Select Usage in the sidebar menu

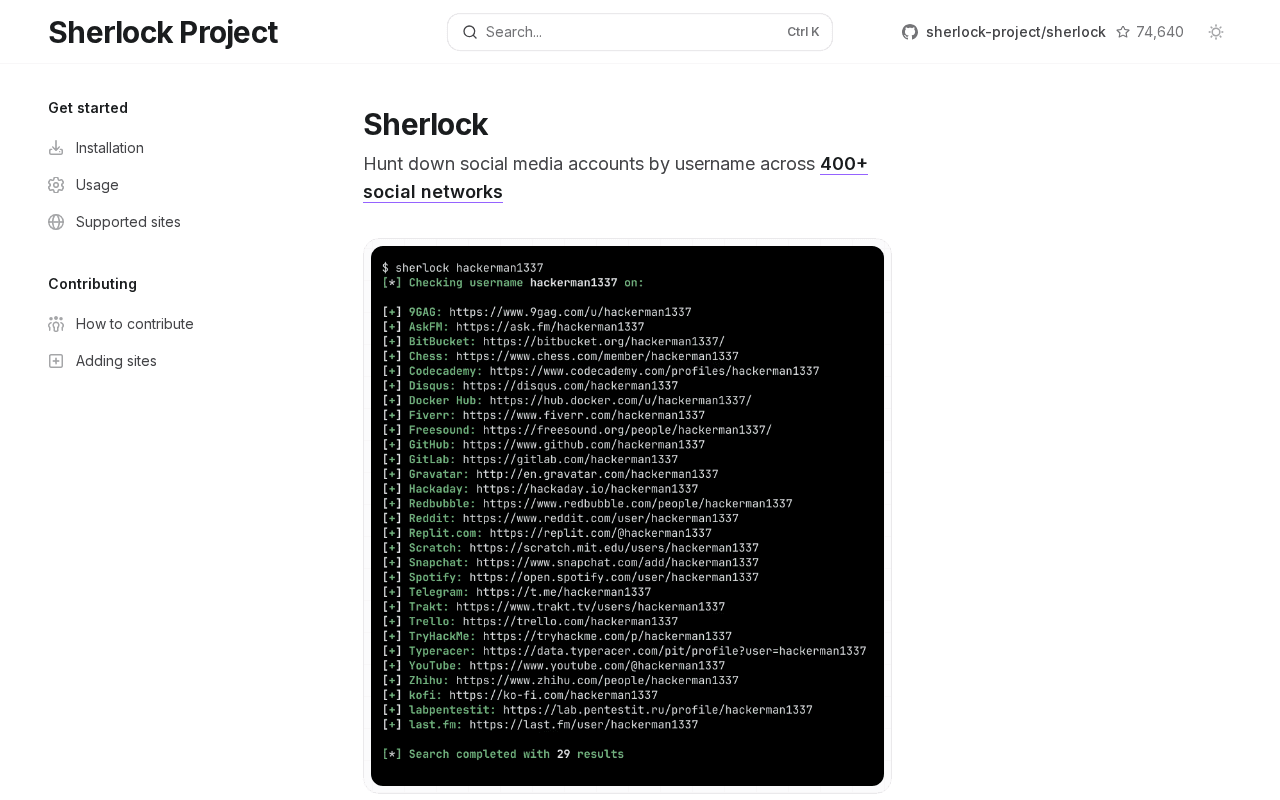[97, 184]
